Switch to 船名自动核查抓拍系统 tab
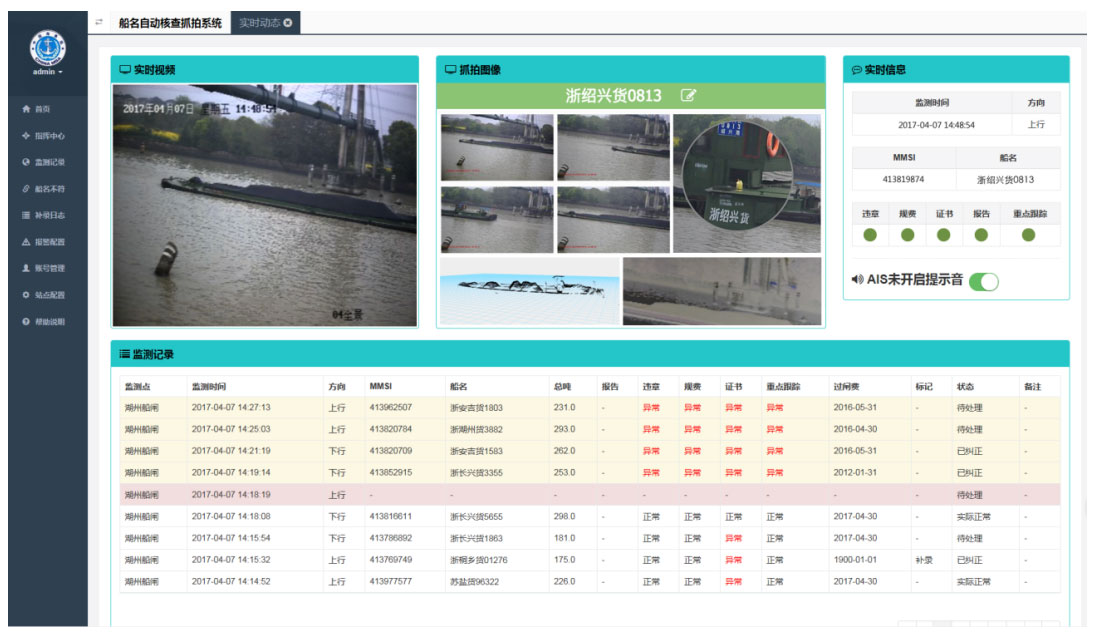The width and height of the screenshot is (1096, 634). click(170, 23)
